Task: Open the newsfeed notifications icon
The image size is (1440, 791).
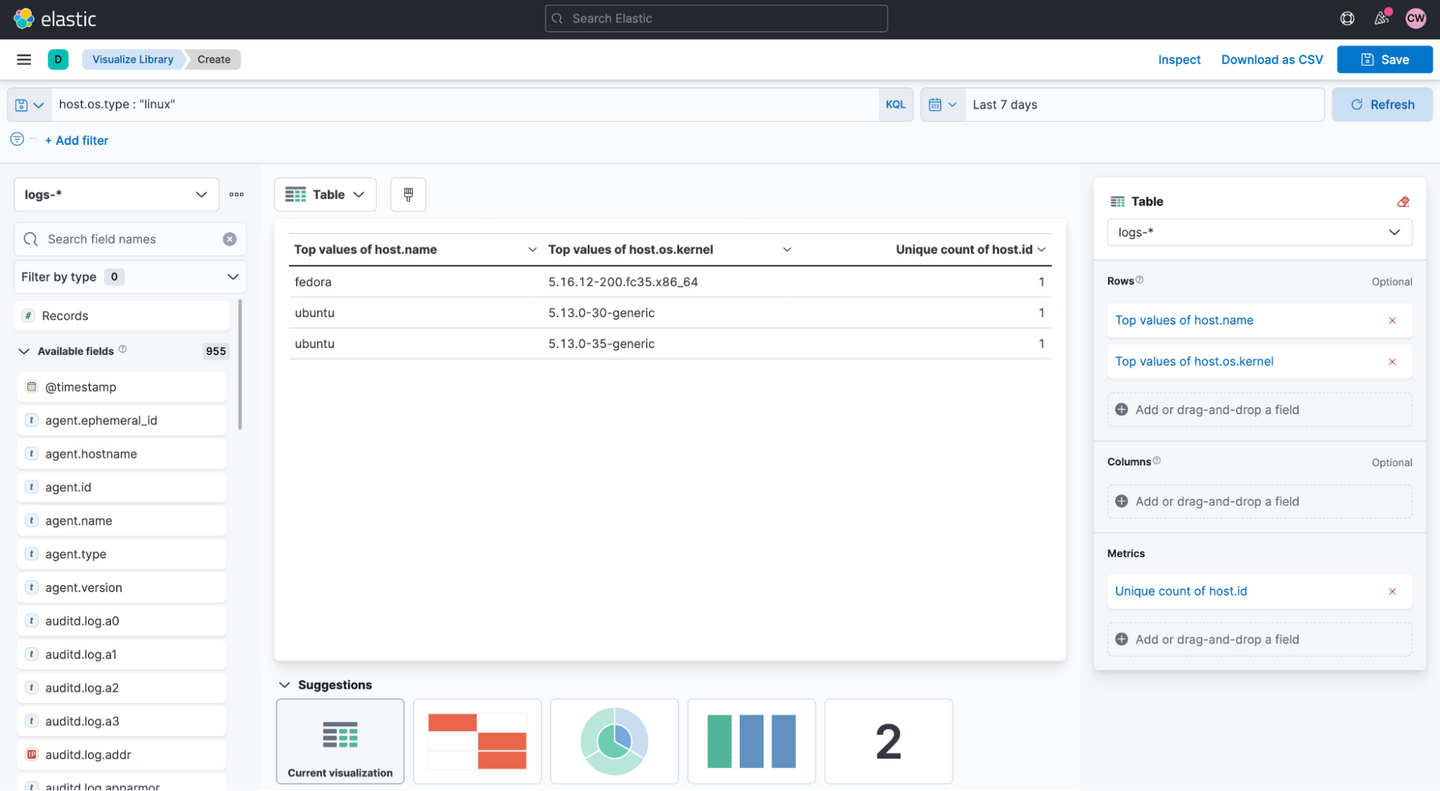Action: tap(1381, 18)
